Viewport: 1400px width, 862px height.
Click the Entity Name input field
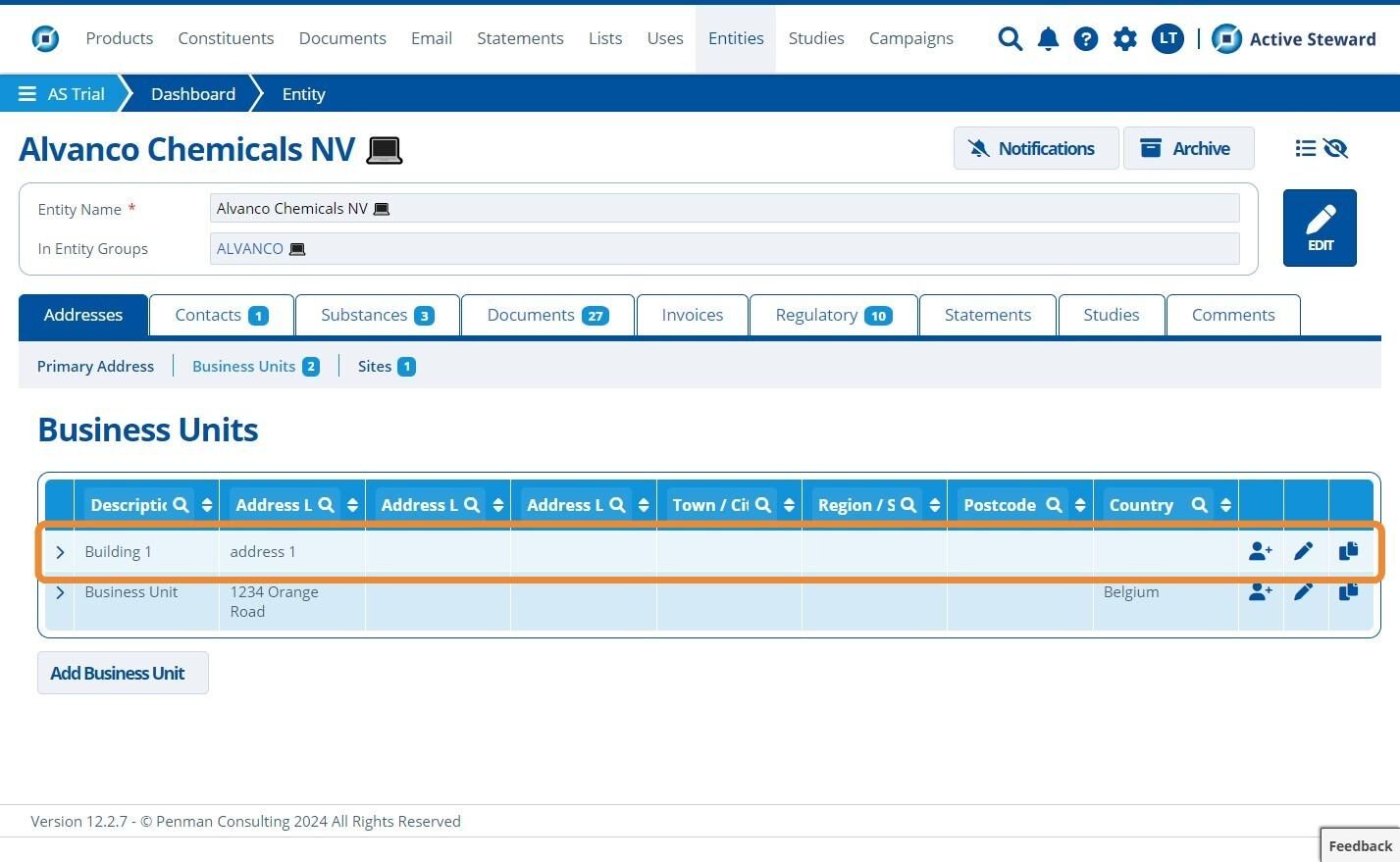725,208
